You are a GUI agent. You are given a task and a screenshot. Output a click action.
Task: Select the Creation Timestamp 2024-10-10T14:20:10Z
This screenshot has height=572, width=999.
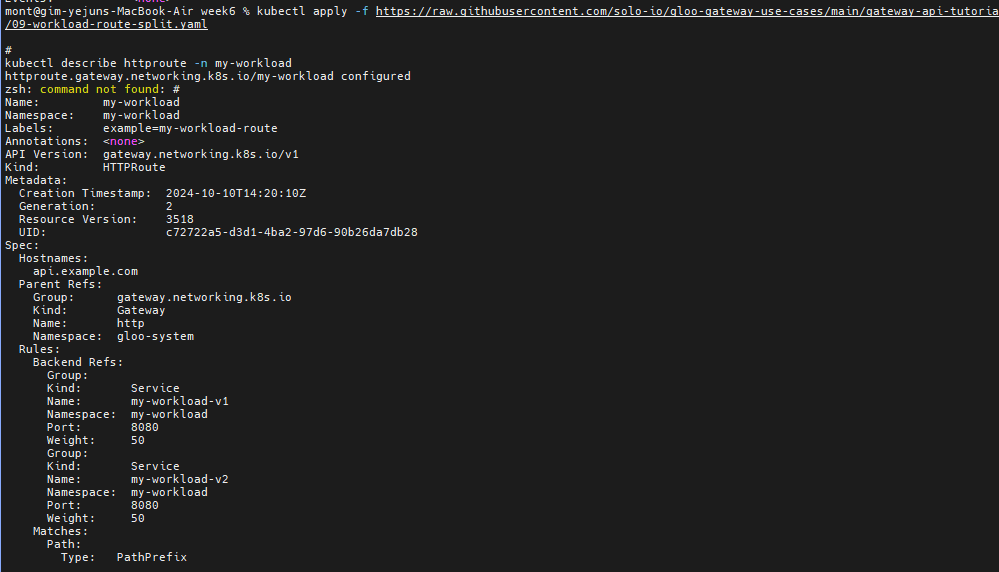pos(236,193)
